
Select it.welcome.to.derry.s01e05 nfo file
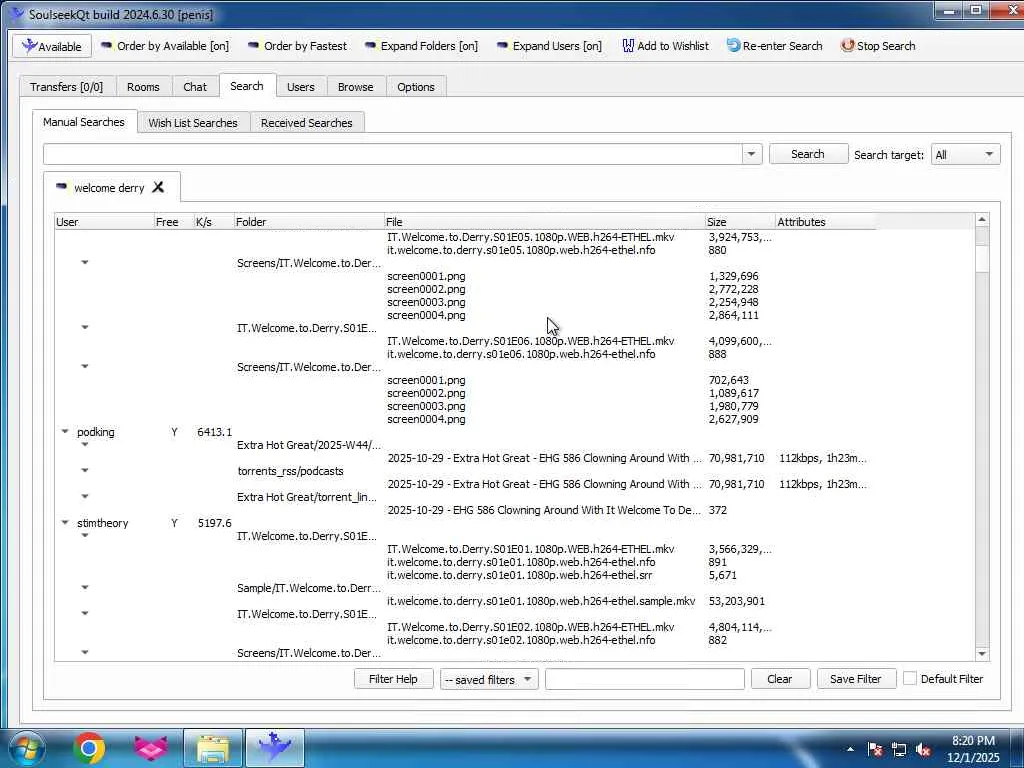(x=520, y=250)
